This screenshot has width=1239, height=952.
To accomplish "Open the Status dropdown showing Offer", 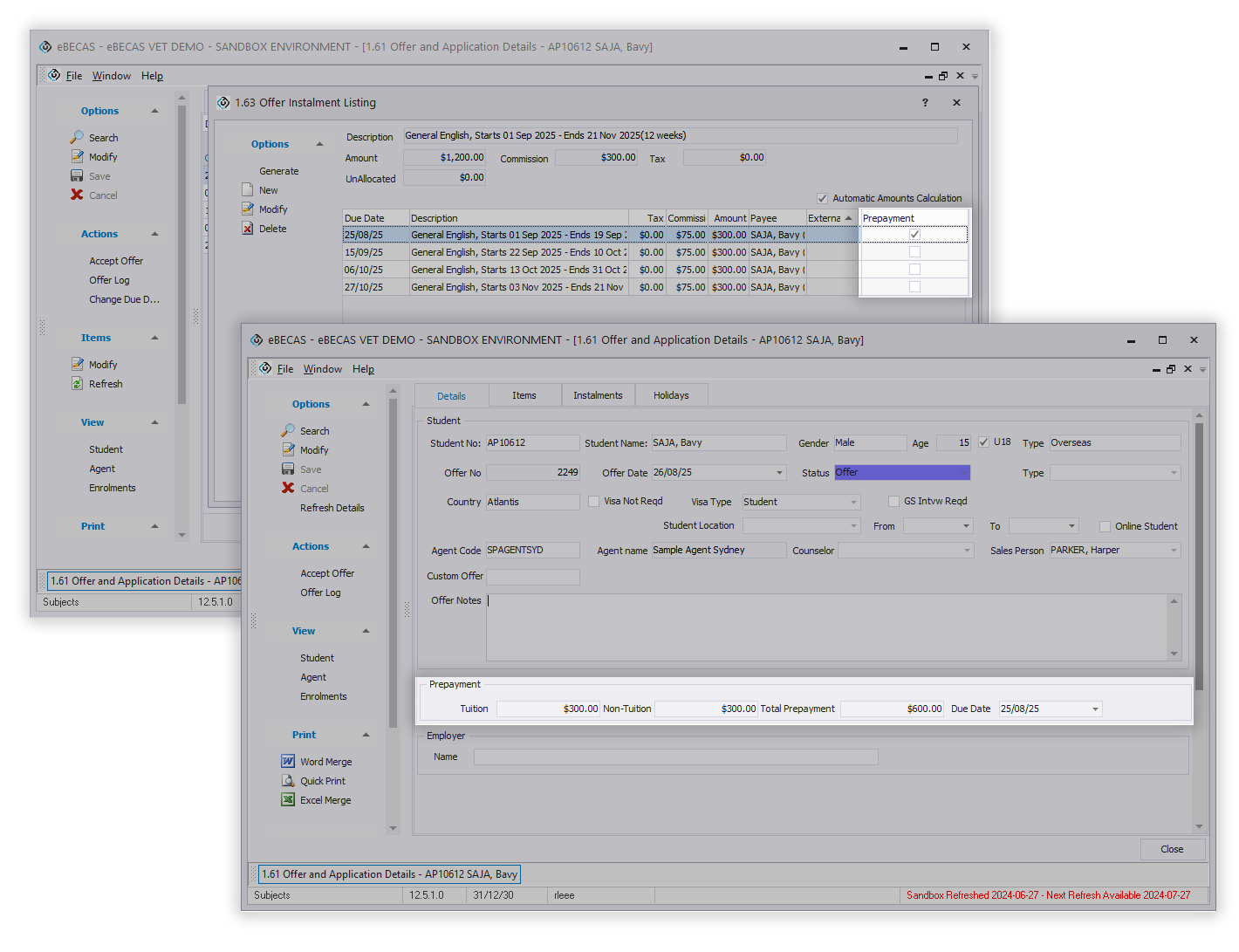I will 963,473.
